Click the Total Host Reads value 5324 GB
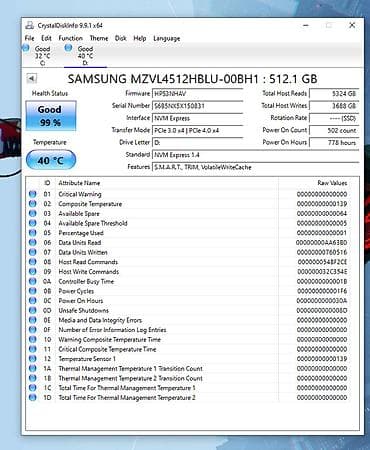 point(334,94)
